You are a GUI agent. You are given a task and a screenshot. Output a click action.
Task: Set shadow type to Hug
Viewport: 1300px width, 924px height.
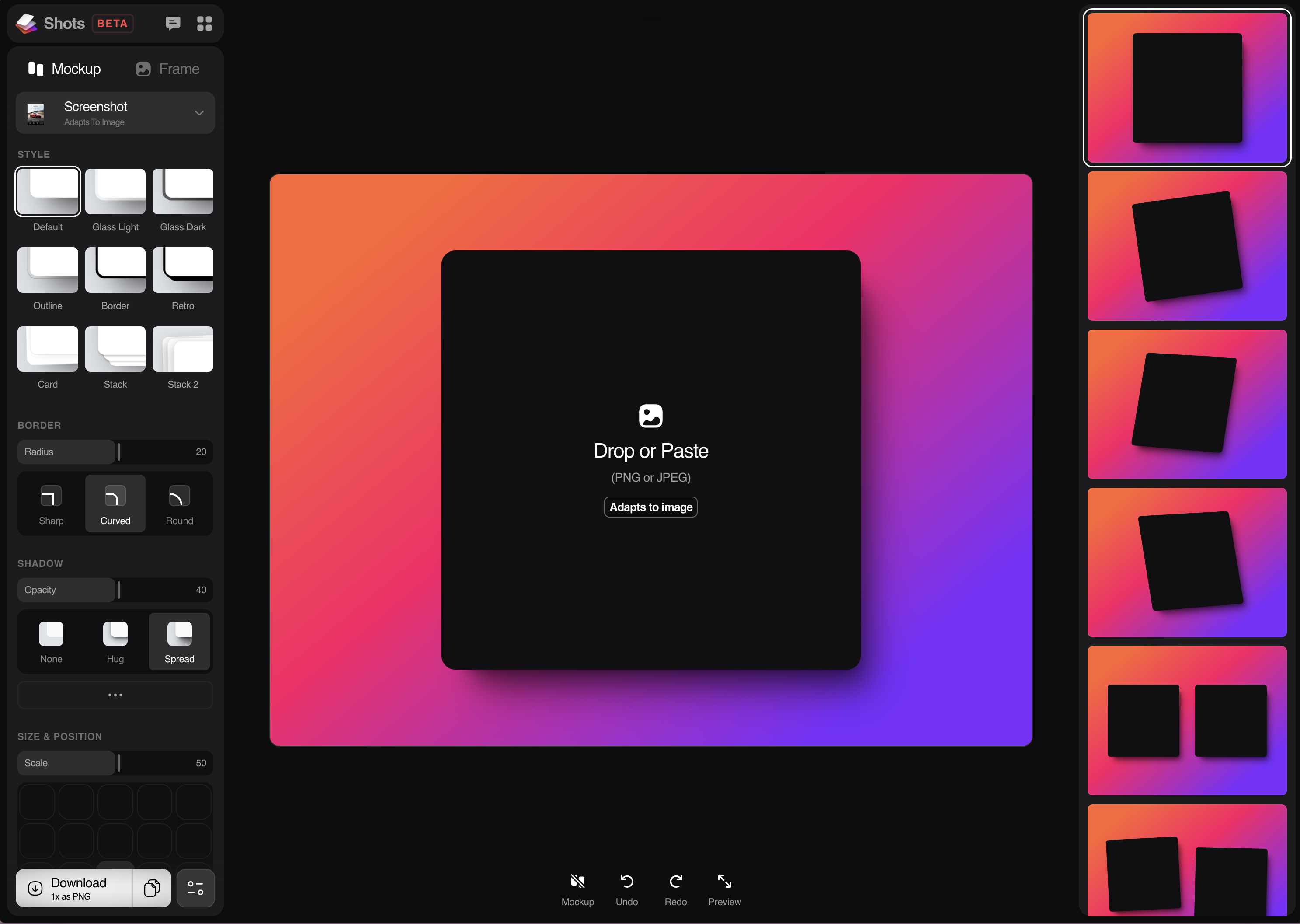click(115, 642)
